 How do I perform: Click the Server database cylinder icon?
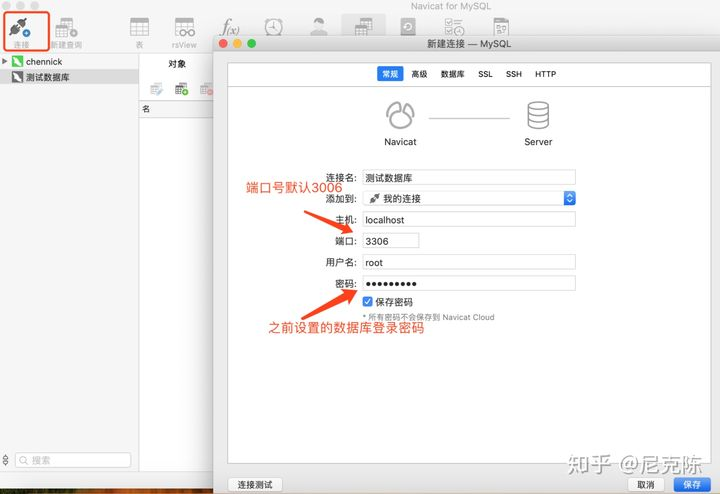[x=538, y=115]
